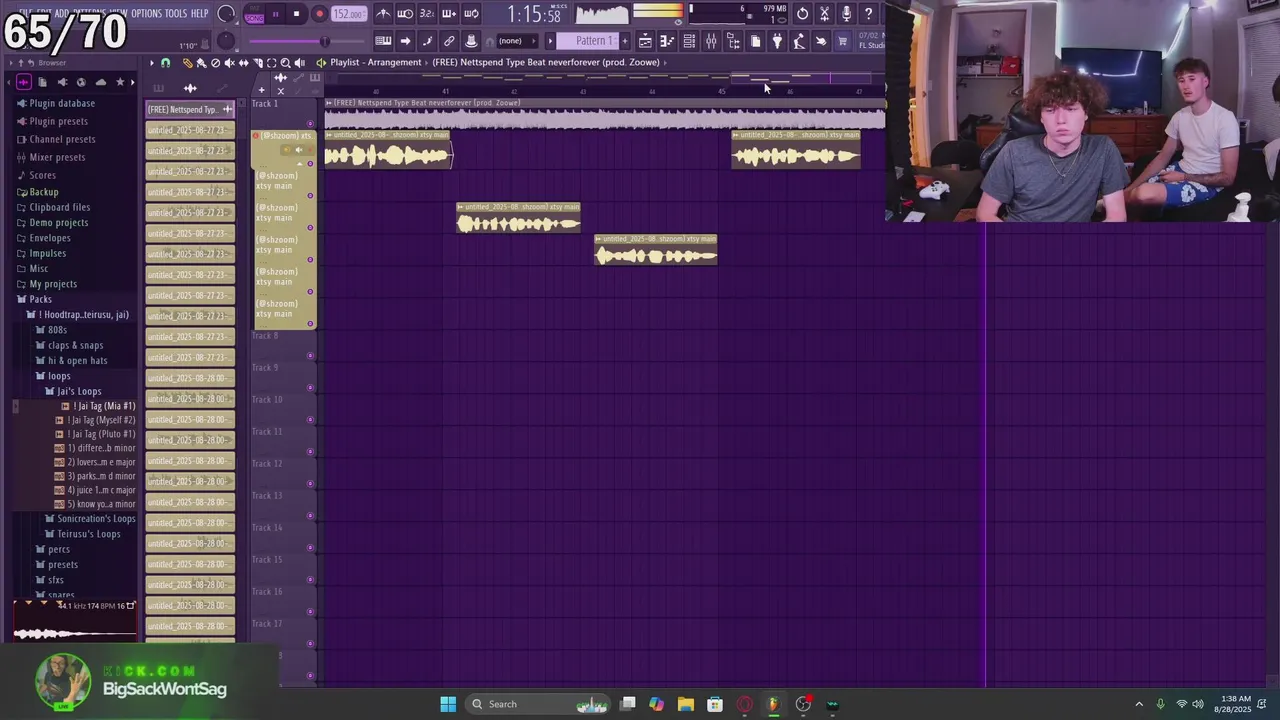Click bar 45 on the playlist timeline ruler
The image size is (1280, 720).
point(721,91)
